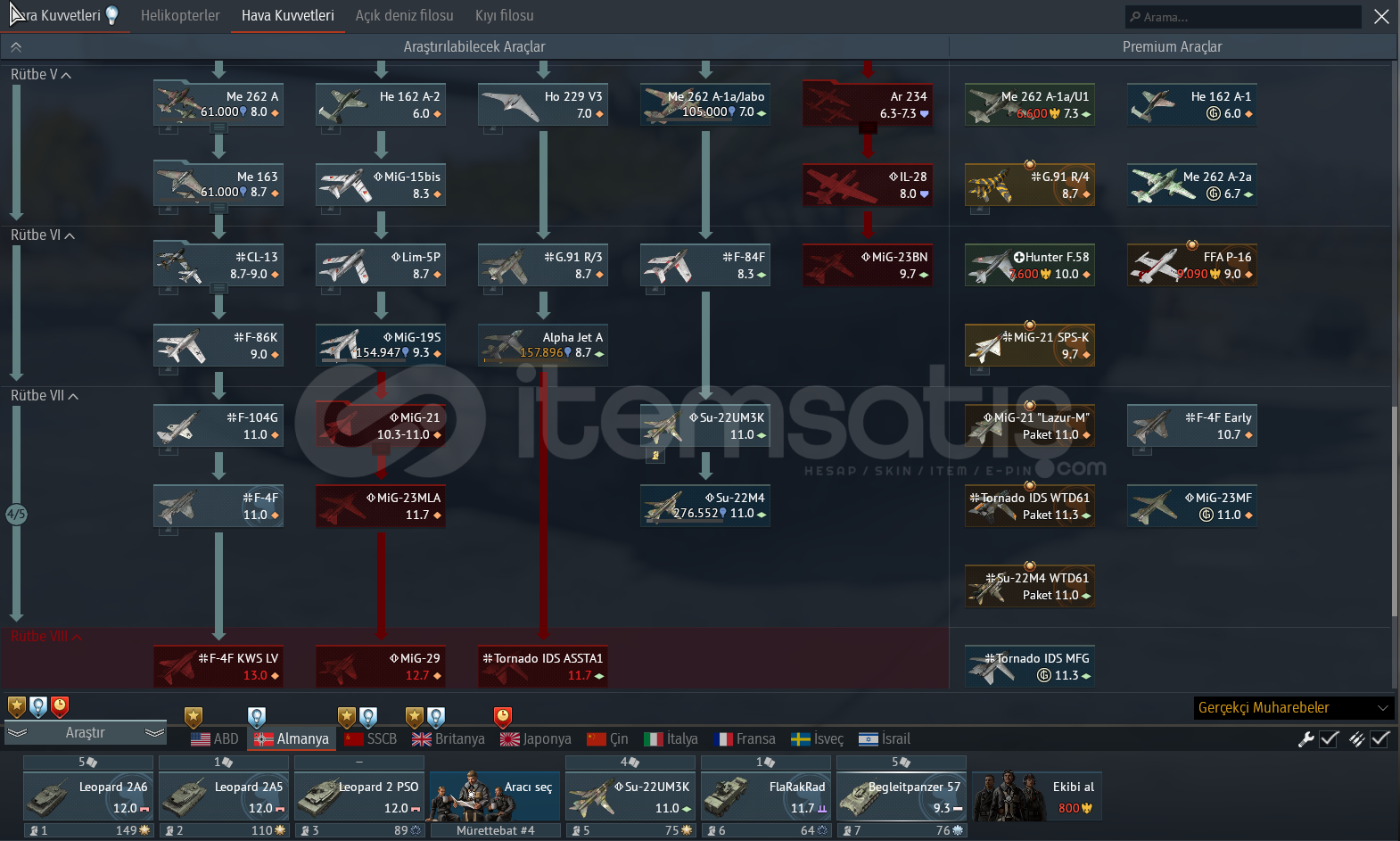Select the FlaRakRad crew slot
The height and width of the screenshot is (841, 1400).
(x=766, y=796)
